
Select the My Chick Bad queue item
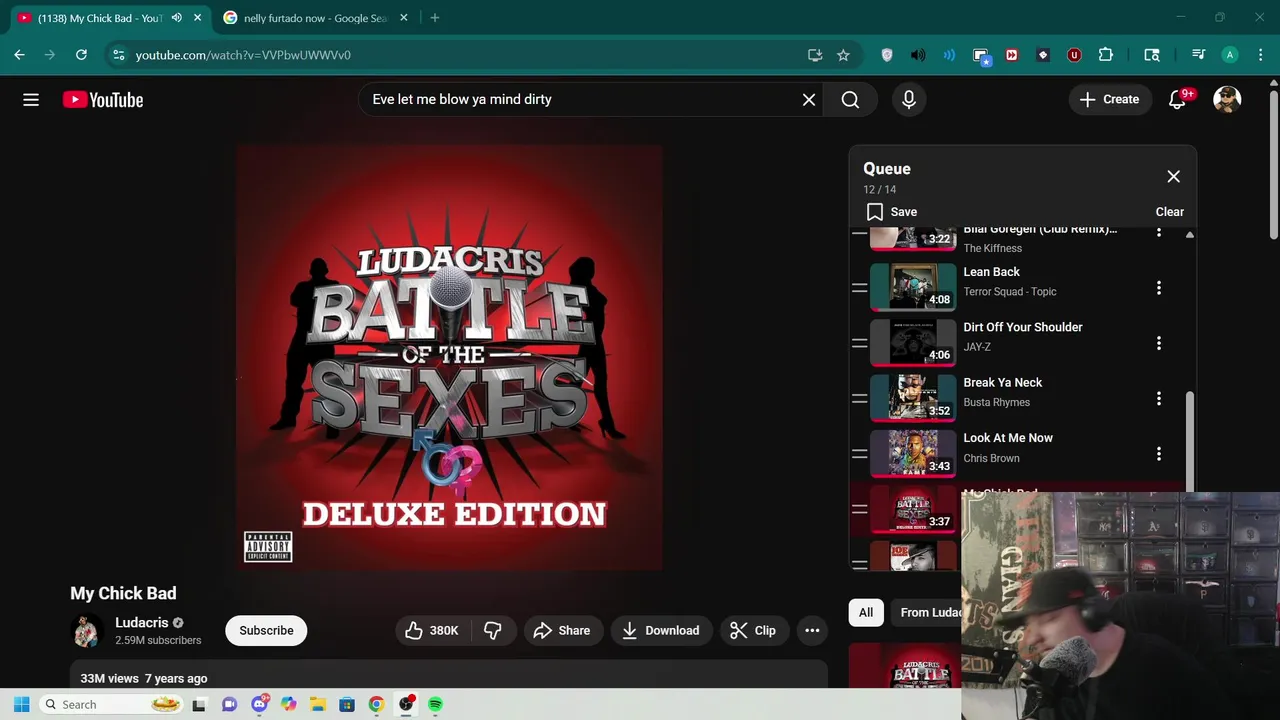pos(912,509)
